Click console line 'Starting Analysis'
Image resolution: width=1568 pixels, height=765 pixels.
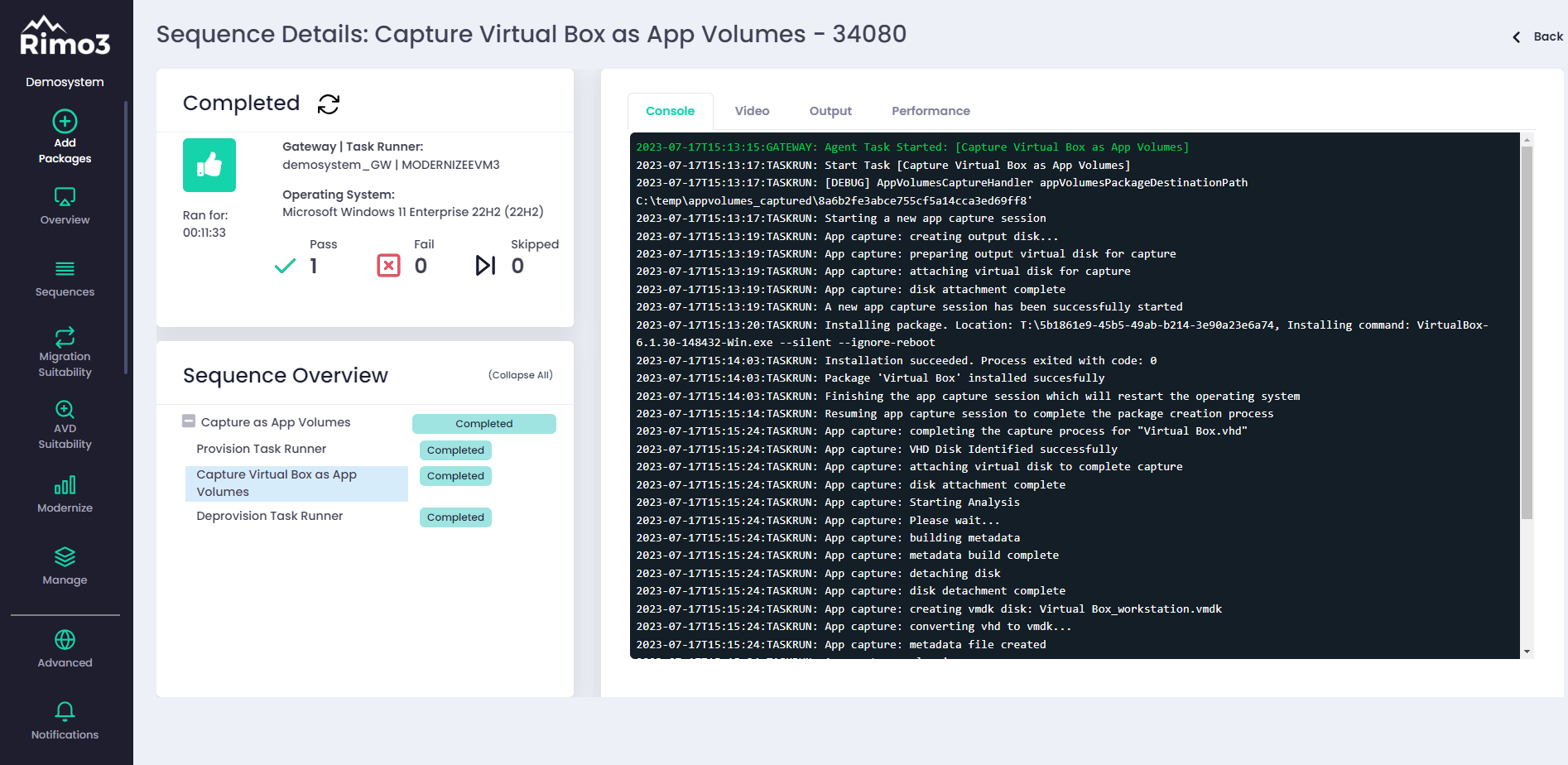pyautogui.click(x=828, y=503)
